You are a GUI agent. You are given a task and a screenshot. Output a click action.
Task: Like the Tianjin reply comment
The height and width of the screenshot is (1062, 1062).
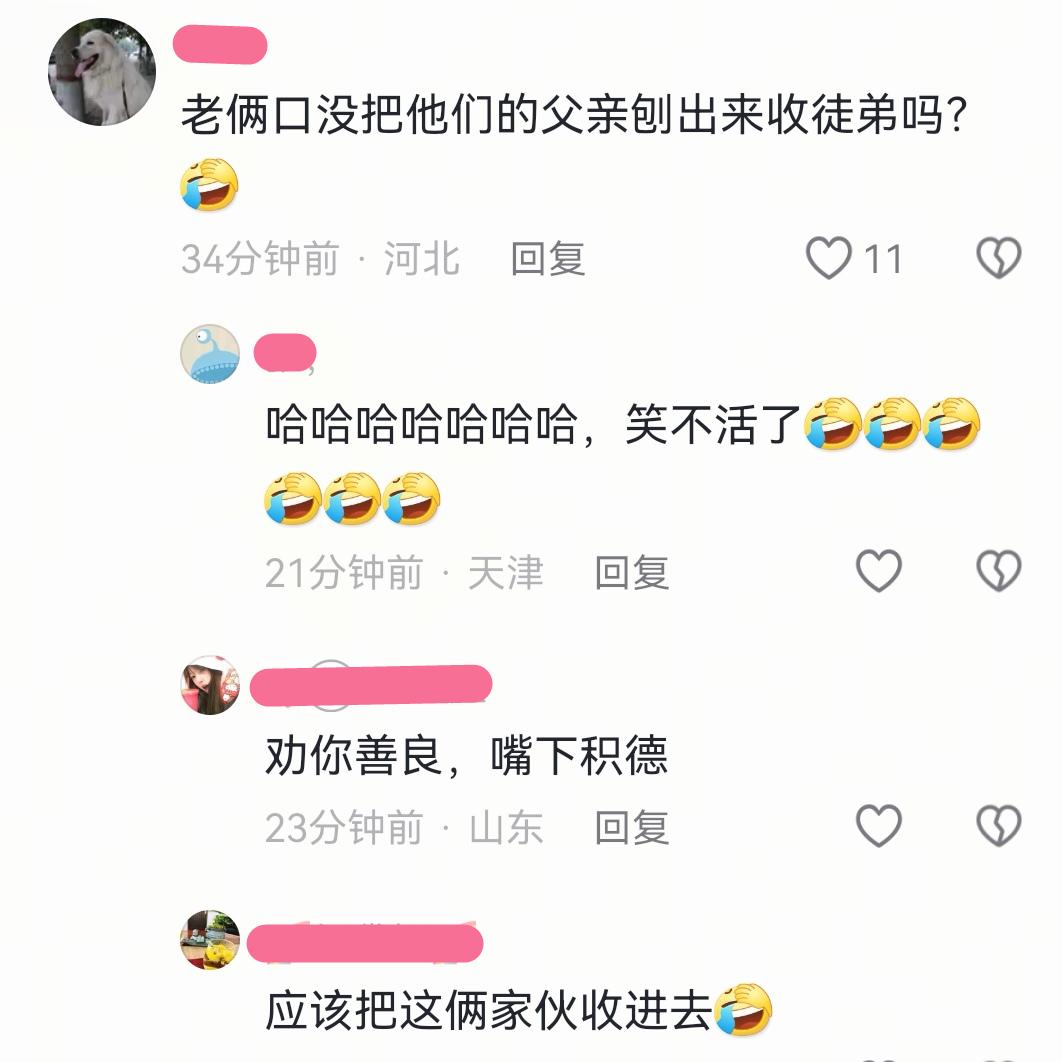(x=878, y=571)
